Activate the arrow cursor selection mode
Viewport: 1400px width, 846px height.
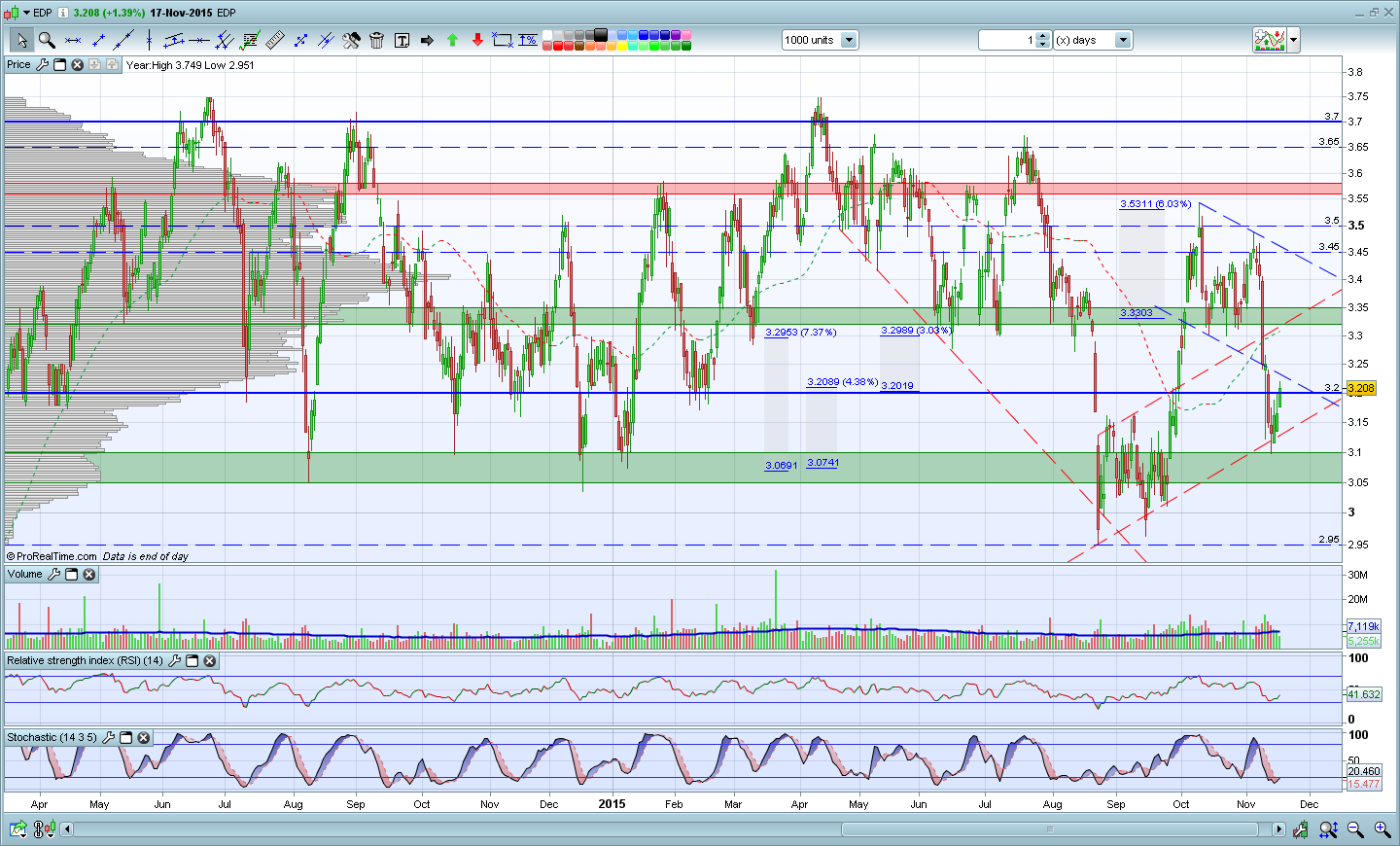(x=20, y=40)
